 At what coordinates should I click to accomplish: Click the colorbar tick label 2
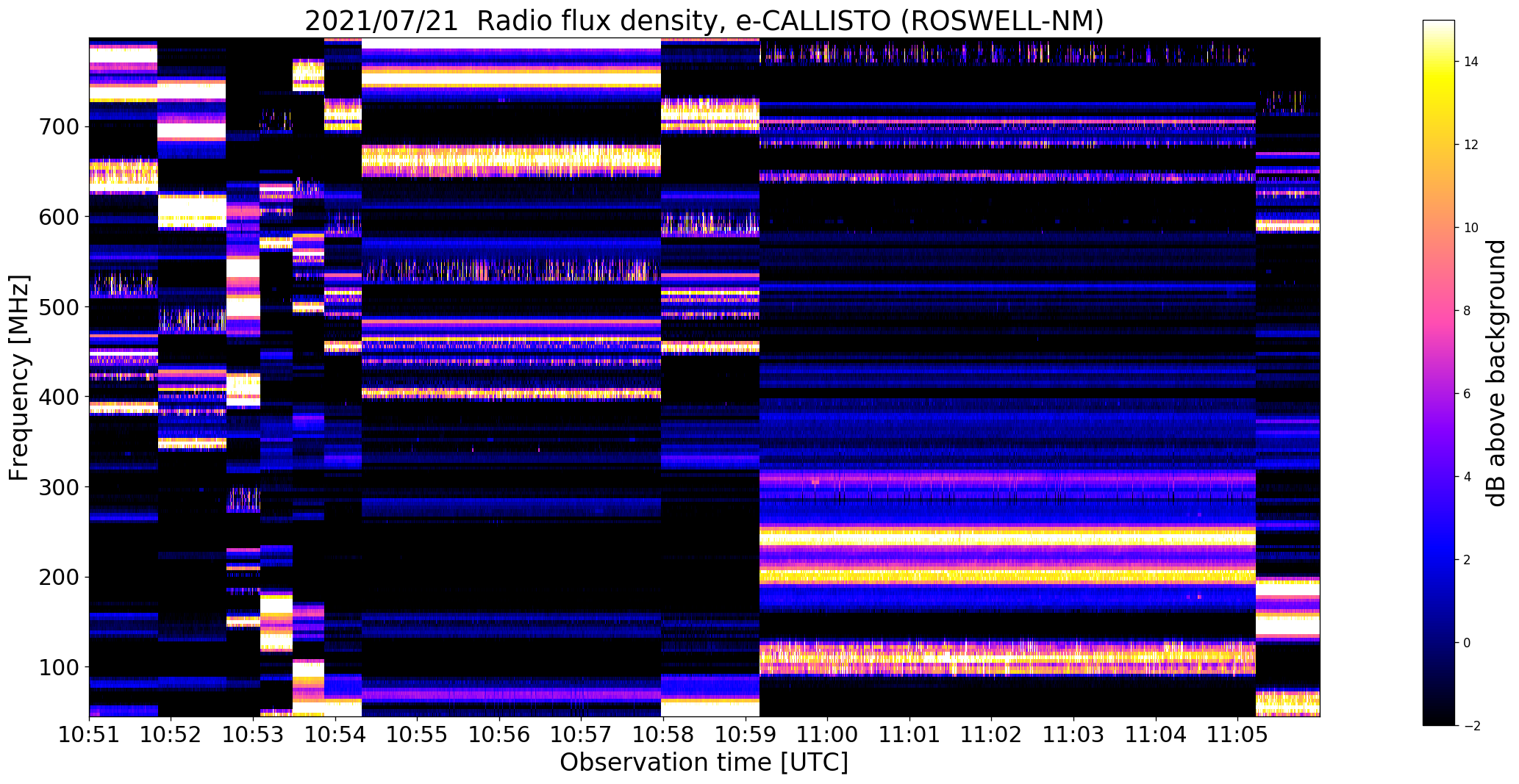(1468, 560)
